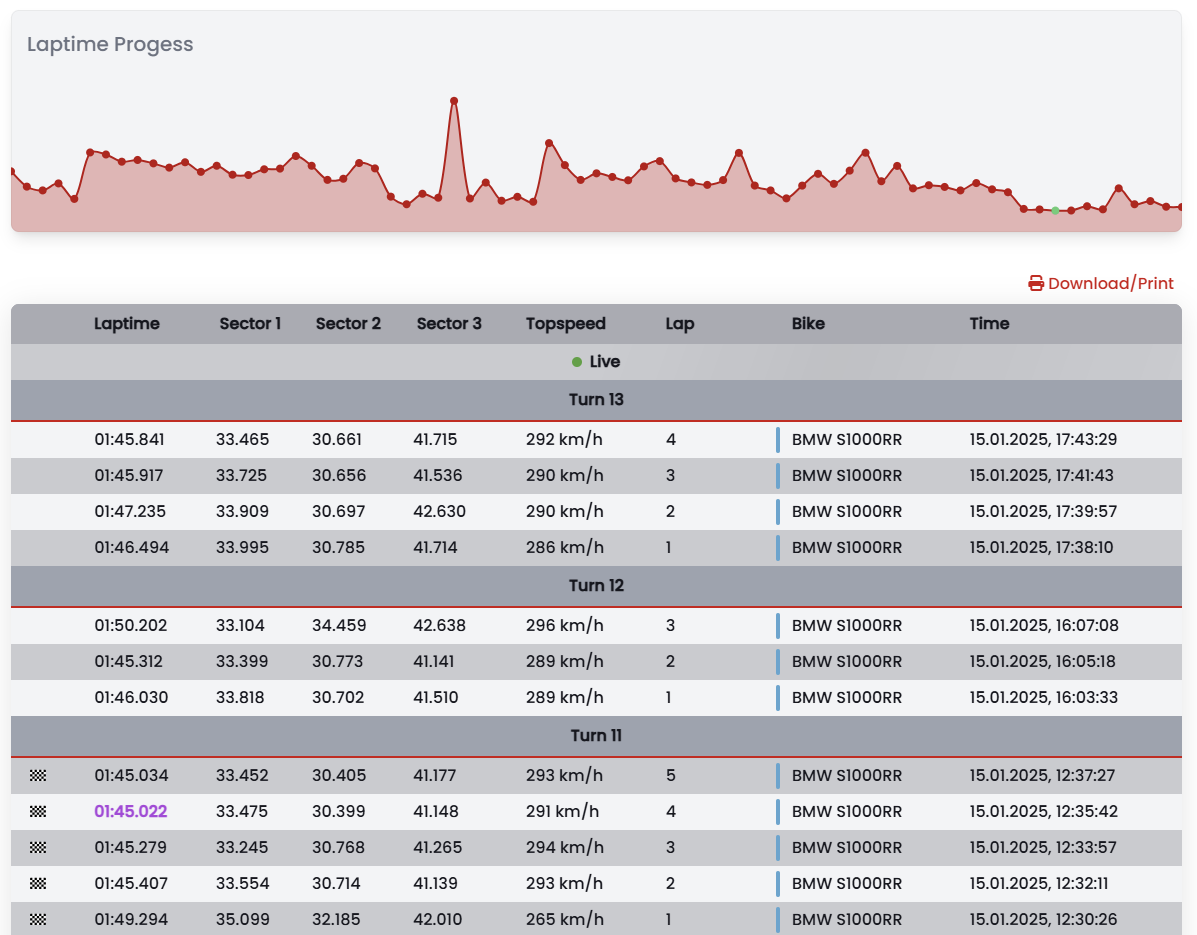Image resolution: width=1197 pixels, height=935 pixels.
Task: Select the 01:50.202 laptime in Turn 12
Action: (131, 626)
